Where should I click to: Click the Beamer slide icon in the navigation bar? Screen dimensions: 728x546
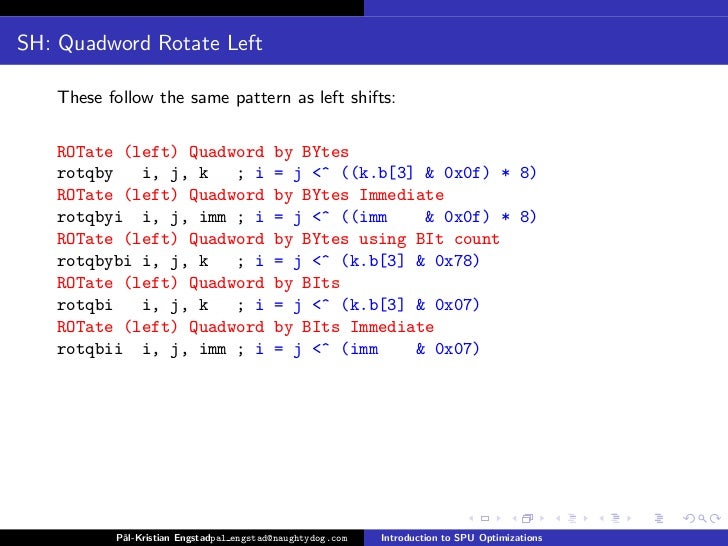485,518
